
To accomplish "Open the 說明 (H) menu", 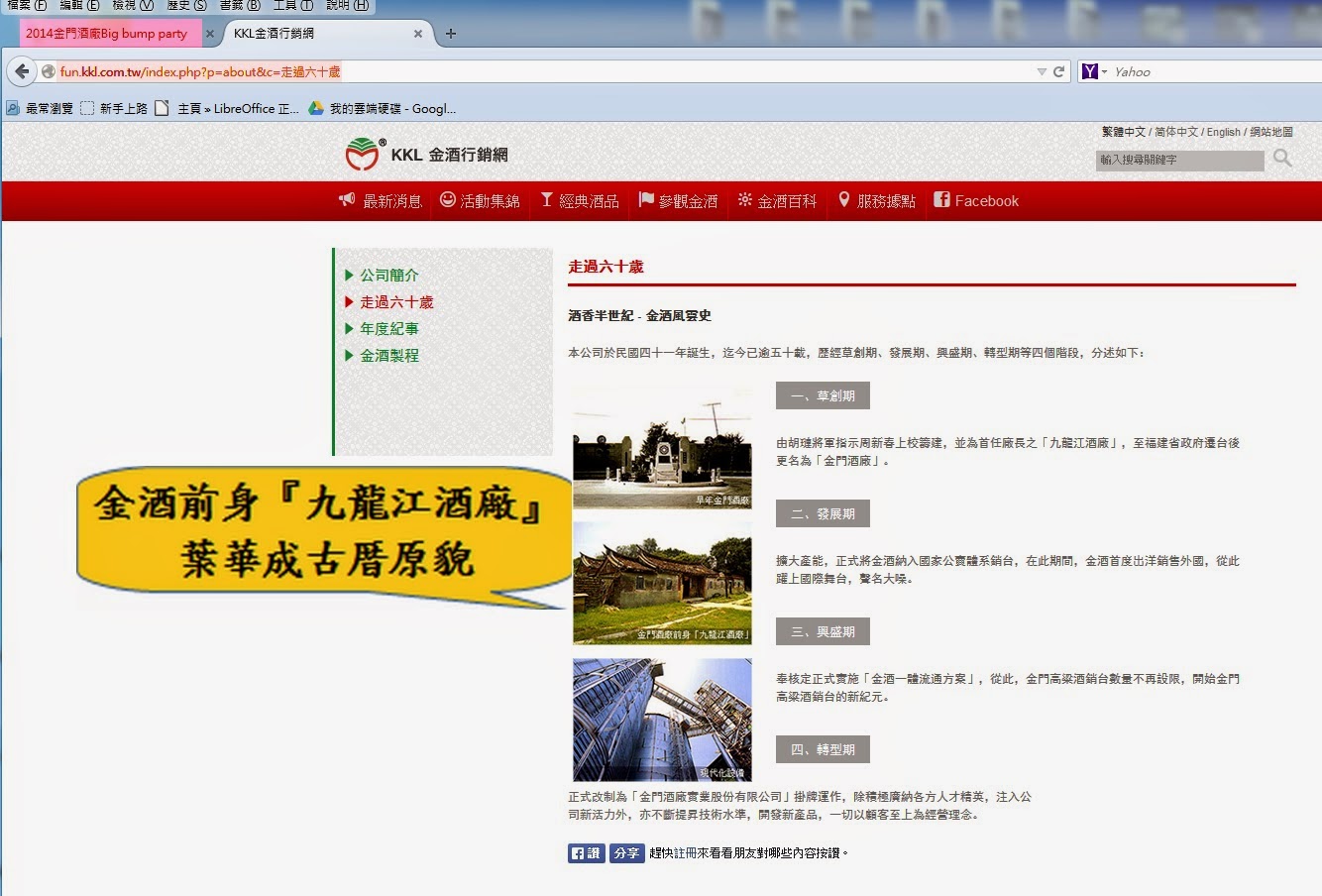I will (x=347, y=5).
